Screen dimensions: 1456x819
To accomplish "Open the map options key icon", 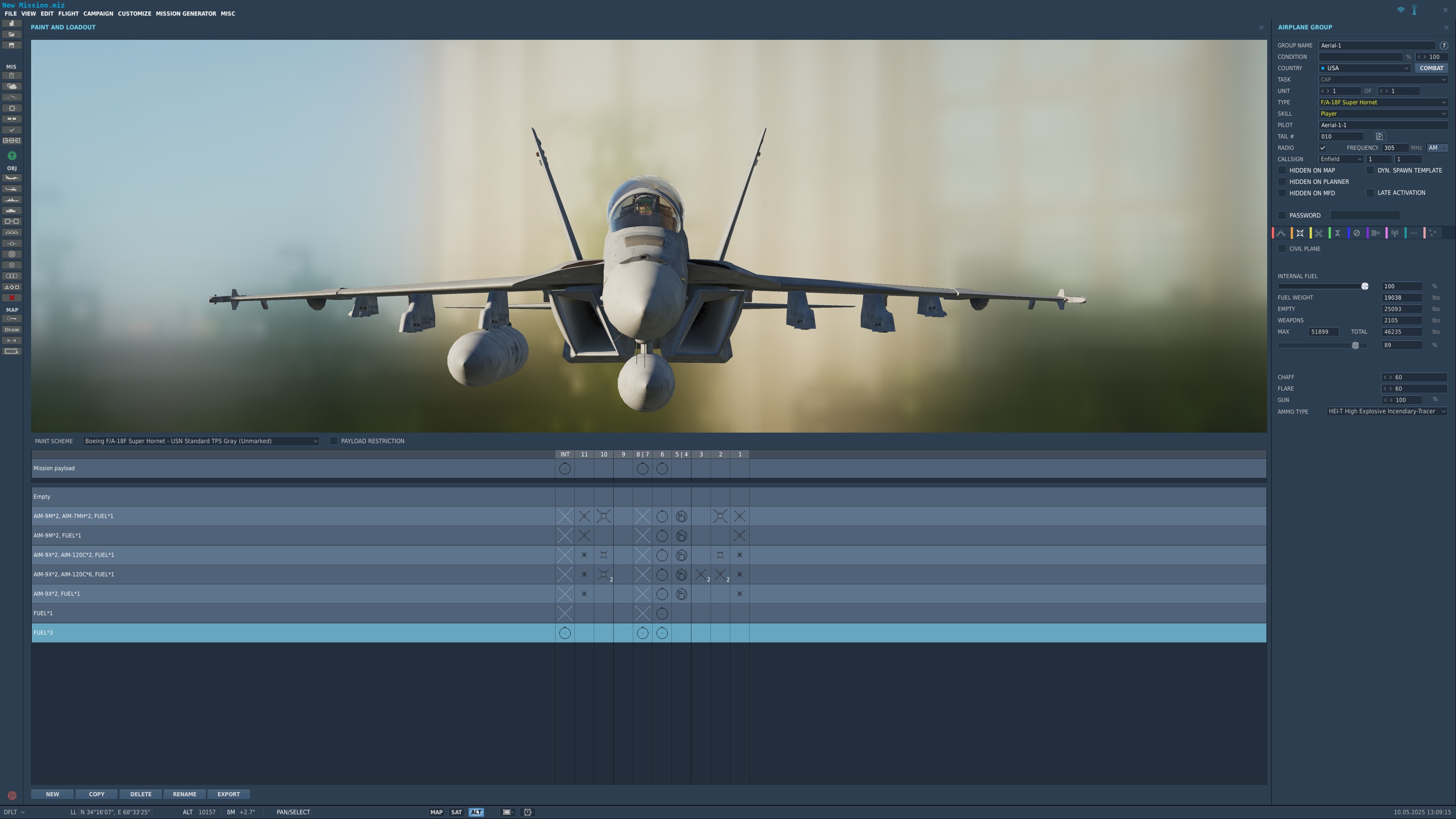I will [11, 319].
